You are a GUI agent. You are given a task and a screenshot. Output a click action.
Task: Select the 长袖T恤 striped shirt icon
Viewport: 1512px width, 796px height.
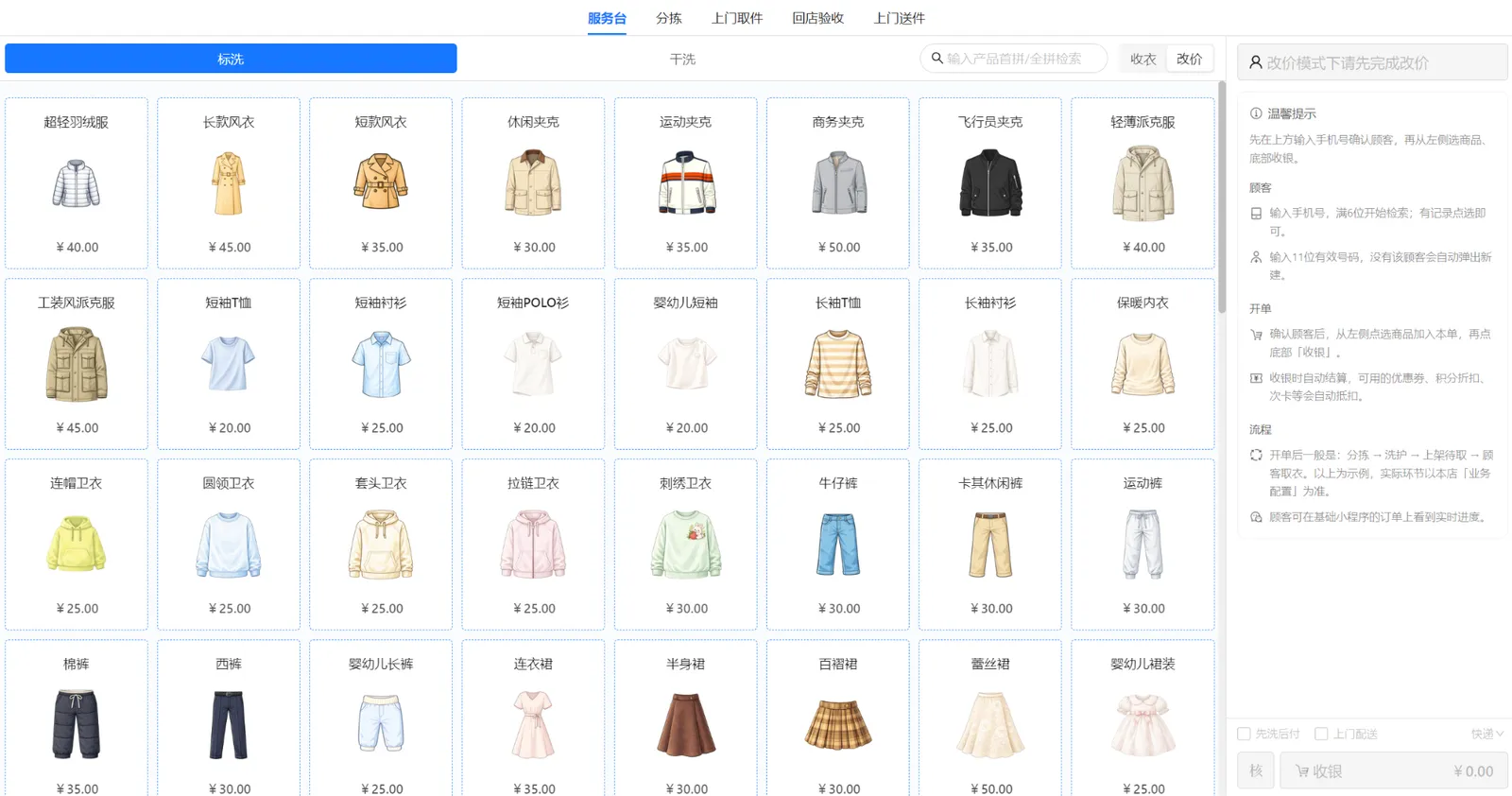tap(838, 364)
